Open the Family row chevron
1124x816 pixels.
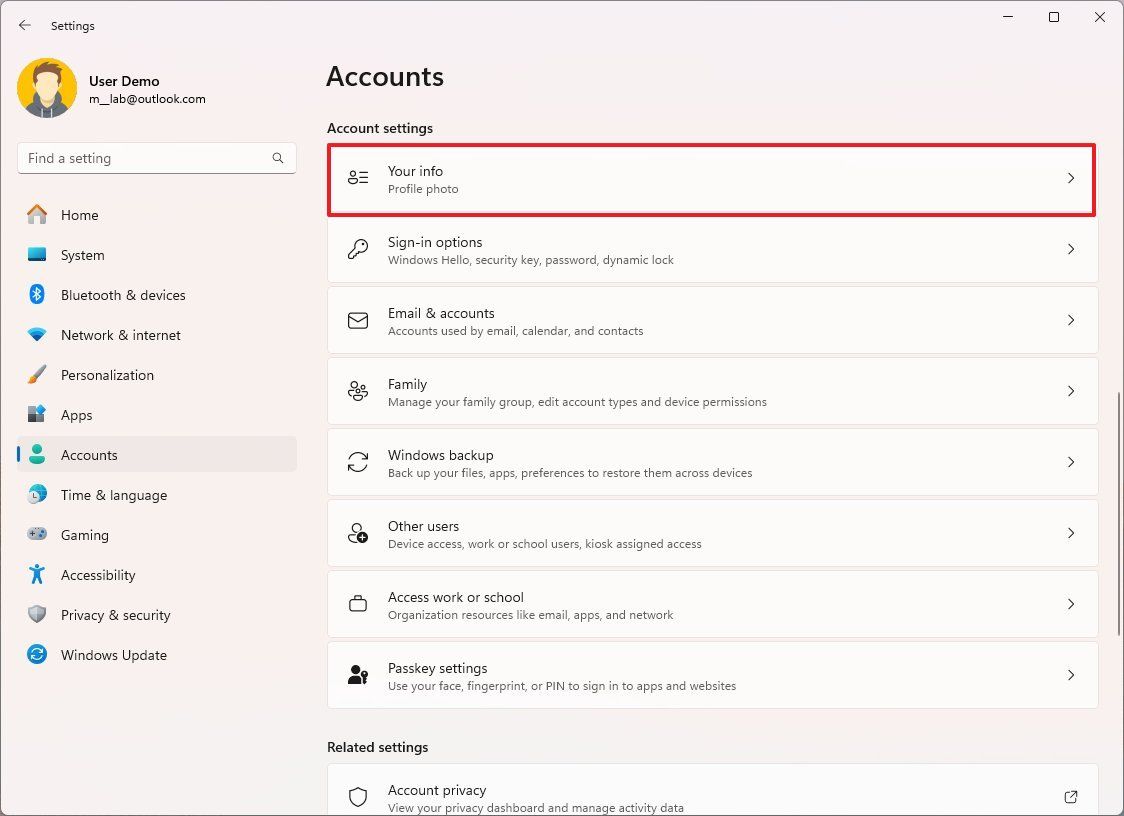(1071, 391)
